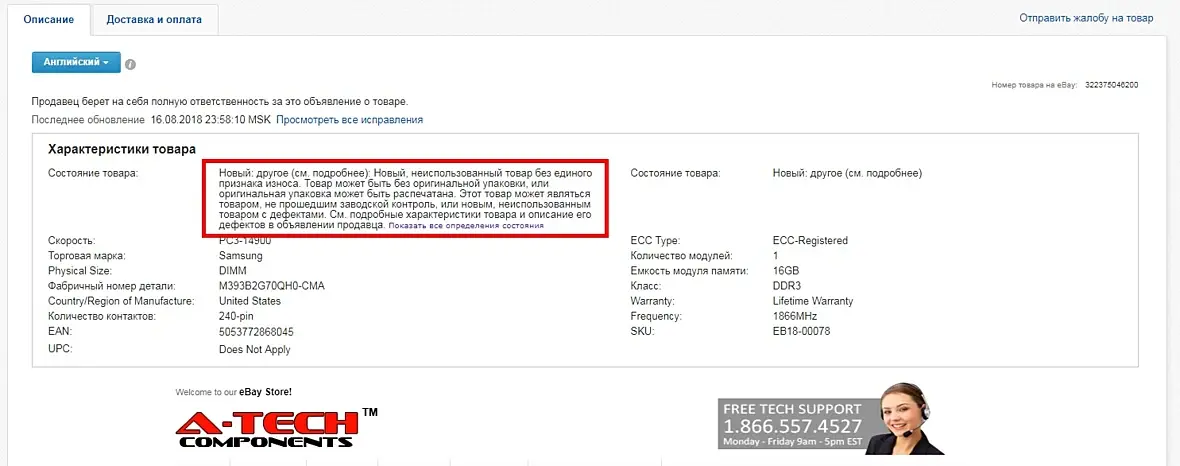Image resolution: width=1180 pixels, height=466 pixels.
Task: Click the support agent photo with headset
Action: [914, 418]
